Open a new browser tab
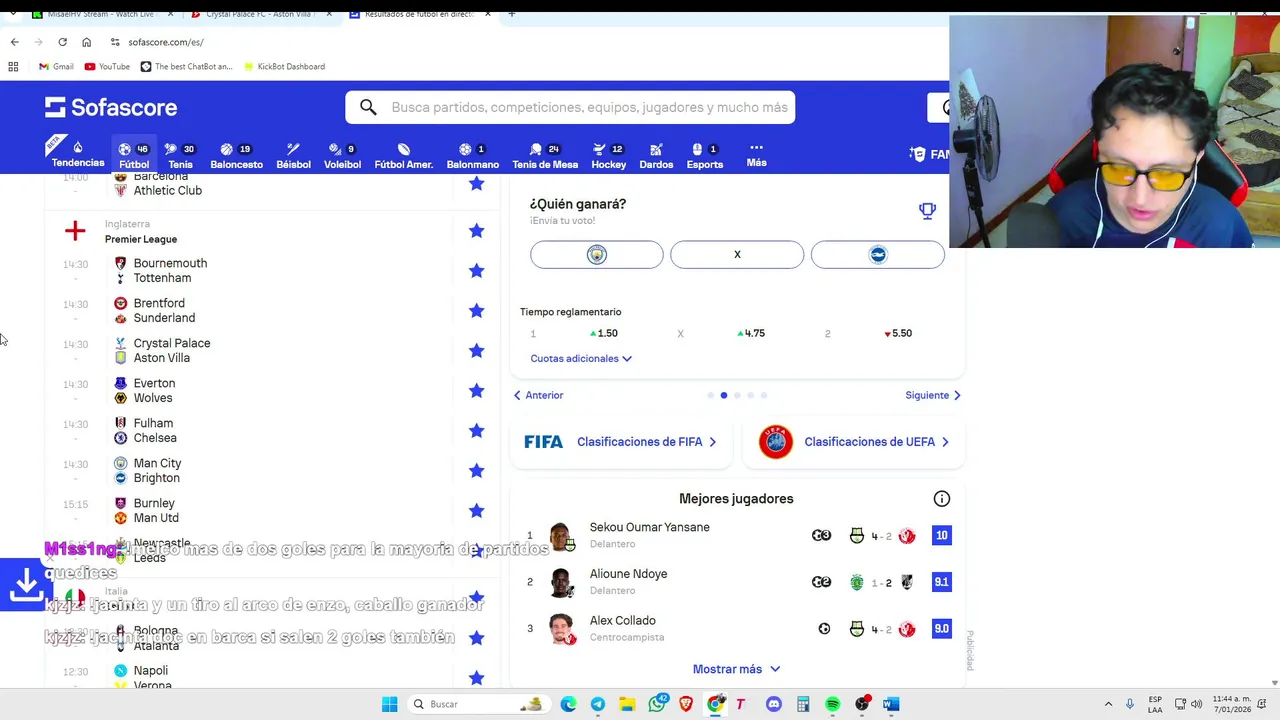 (x=511, y=14)
